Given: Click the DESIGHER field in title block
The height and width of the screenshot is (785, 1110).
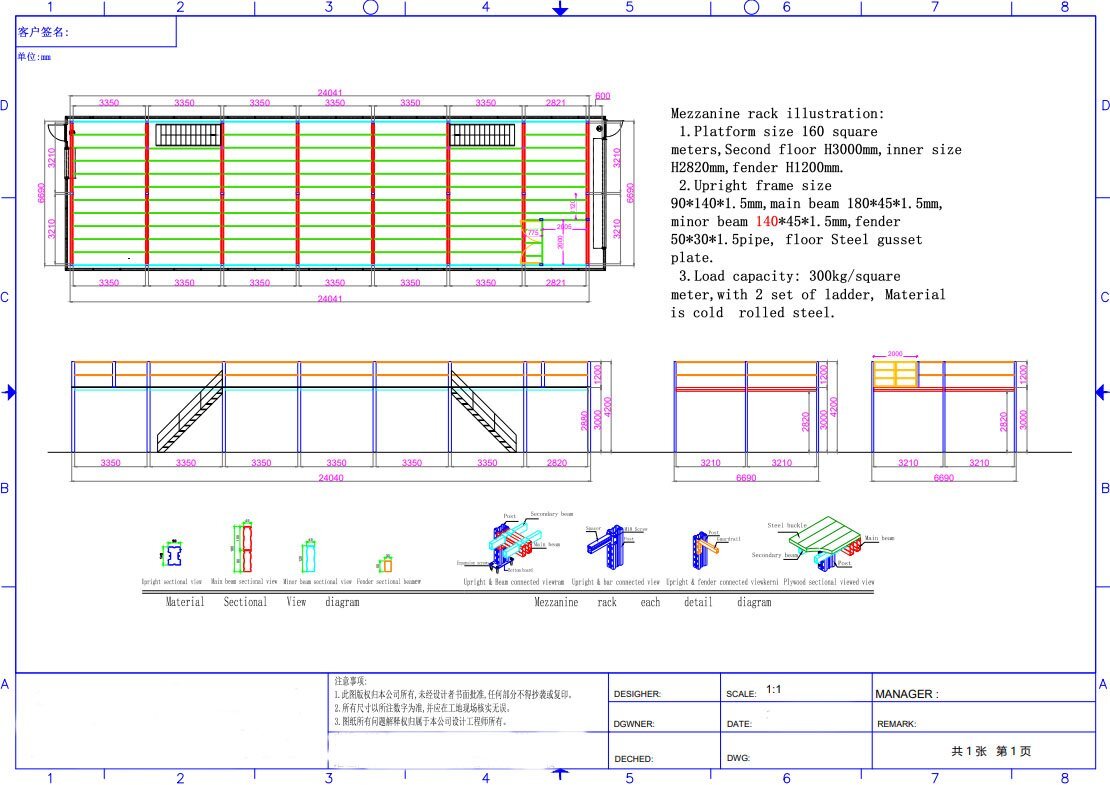Looking at the screenshot, I should coord(665,693).
